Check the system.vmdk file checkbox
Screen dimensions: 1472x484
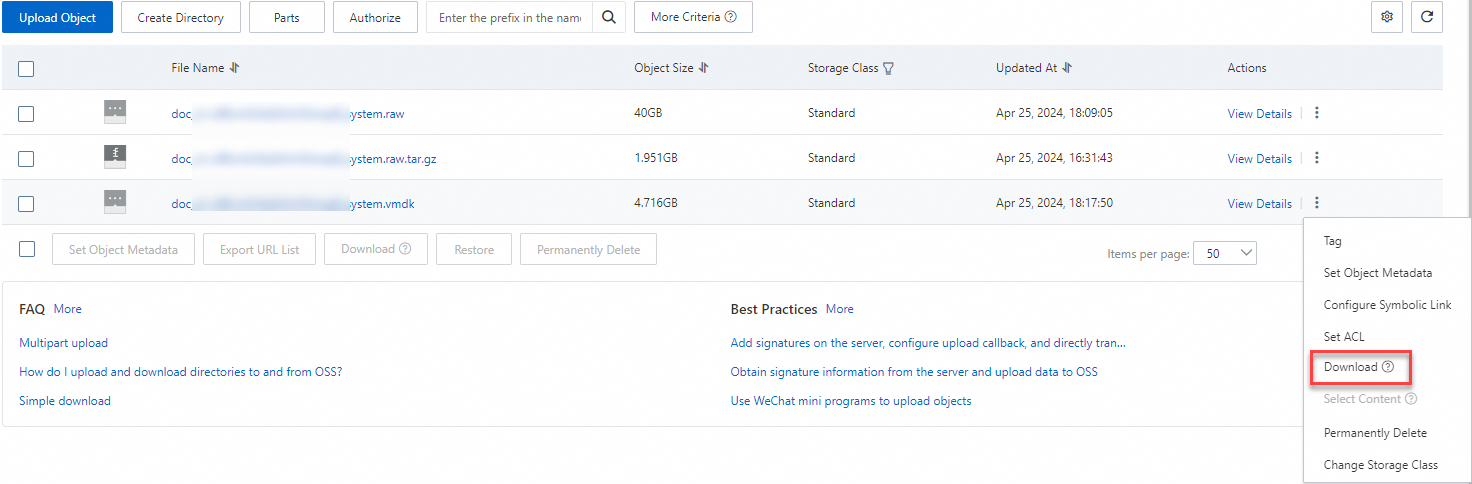26,204
